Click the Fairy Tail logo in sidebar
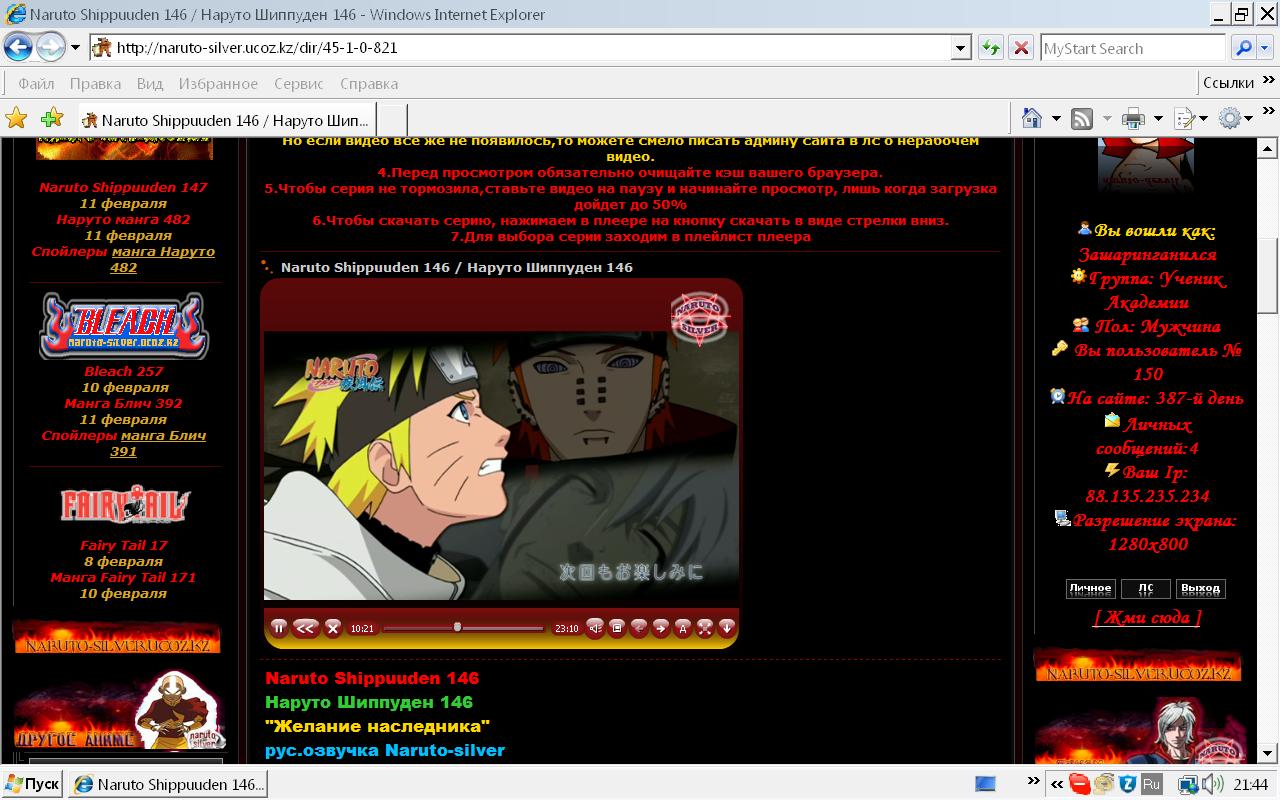Image resolution: width=1280 pixels, height=800 pixels. (x=124, y=504)
